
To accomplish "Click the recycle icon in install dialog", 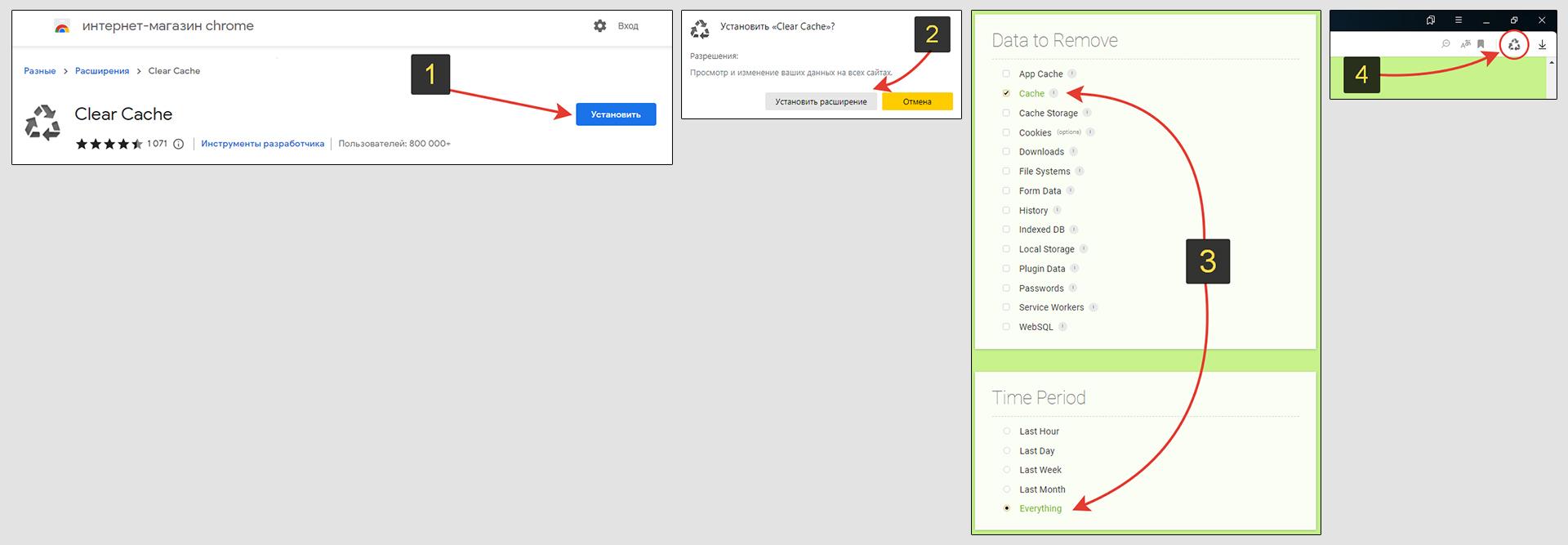I will (700, 30).
